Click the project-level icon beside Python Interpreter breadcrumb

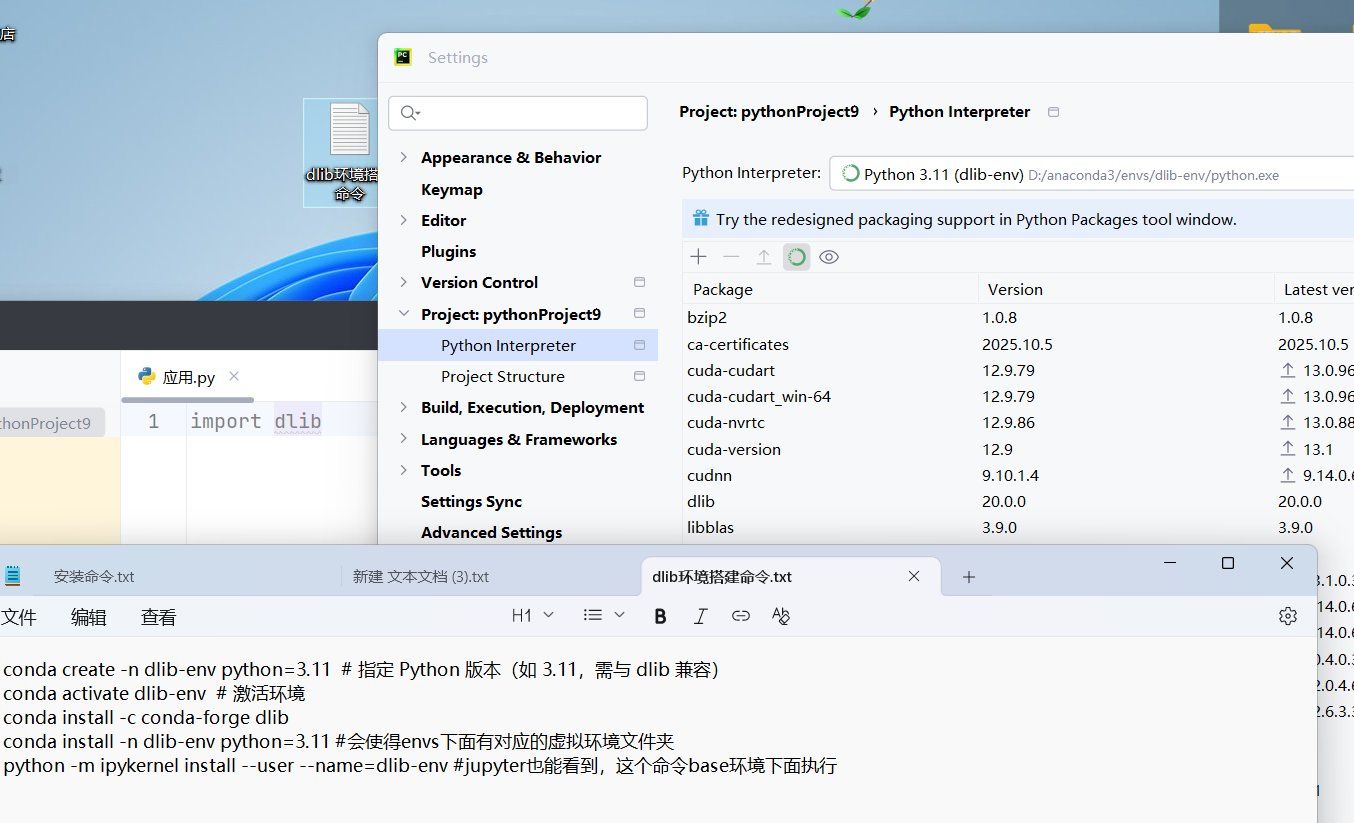1053,112
